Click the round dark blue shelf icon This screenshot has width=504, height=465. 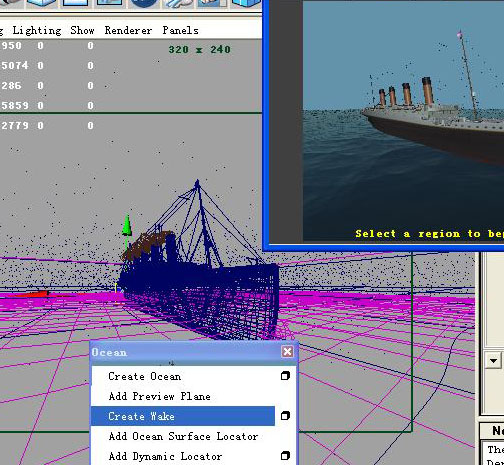[x=144, y=3]
